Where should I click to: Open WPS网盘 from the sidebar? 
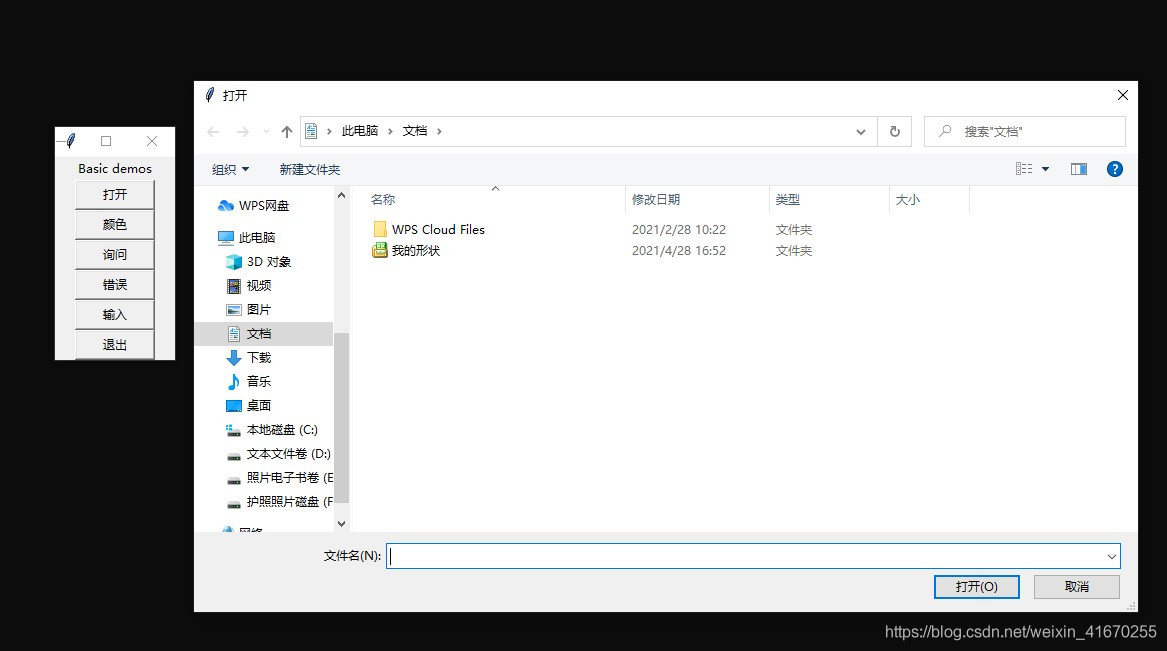[x=262, y=205]
